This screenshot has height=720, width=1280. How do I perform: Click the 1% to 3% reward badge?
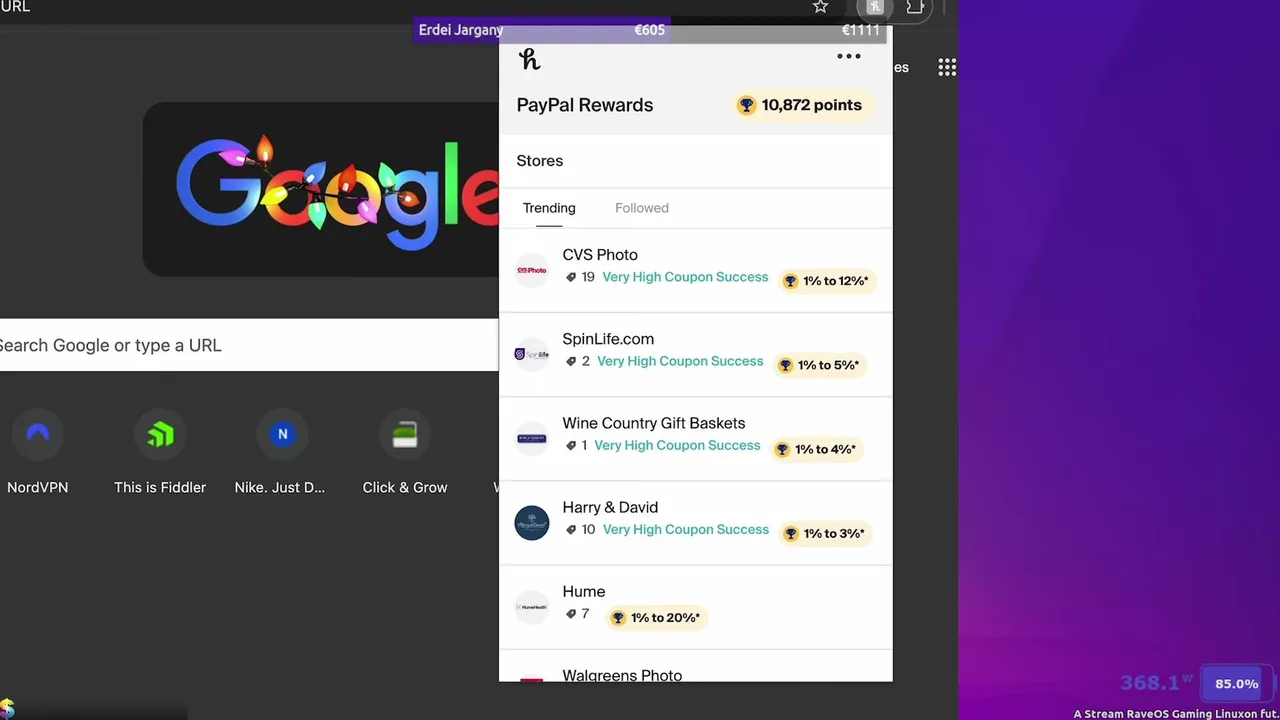point(826,533)
